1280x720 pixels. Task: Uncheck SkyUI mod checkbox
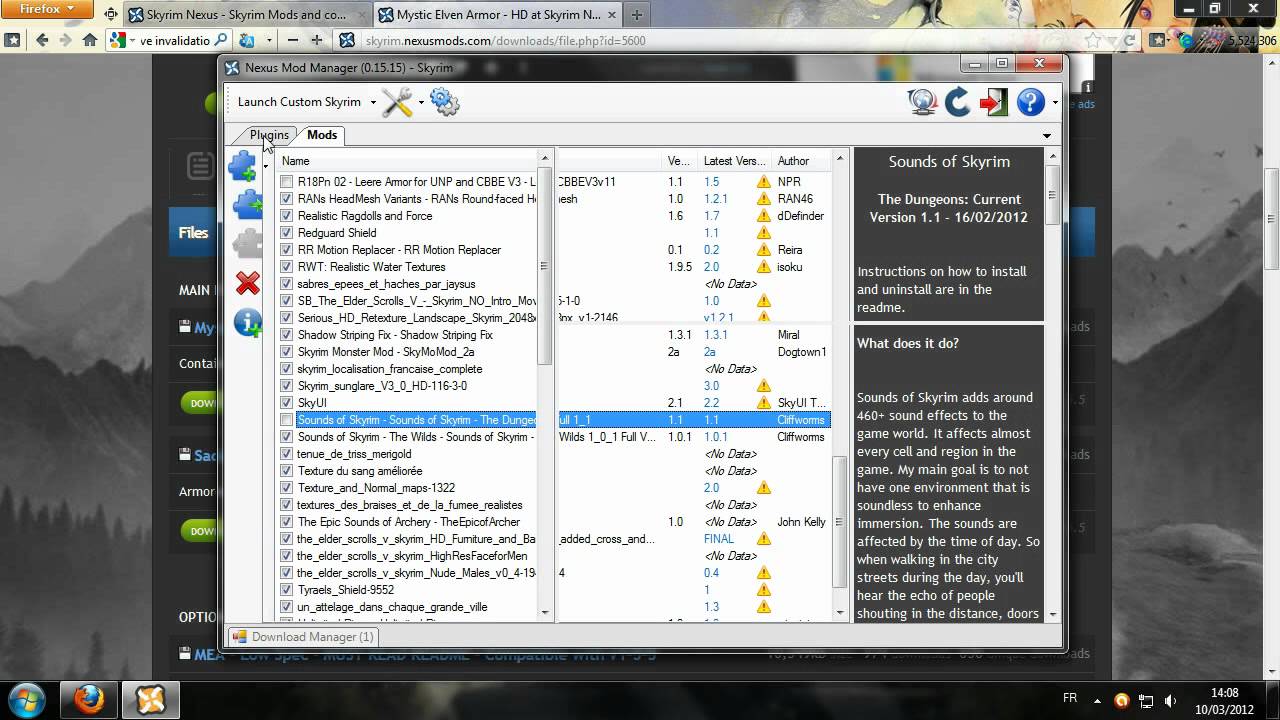(287, 403)
